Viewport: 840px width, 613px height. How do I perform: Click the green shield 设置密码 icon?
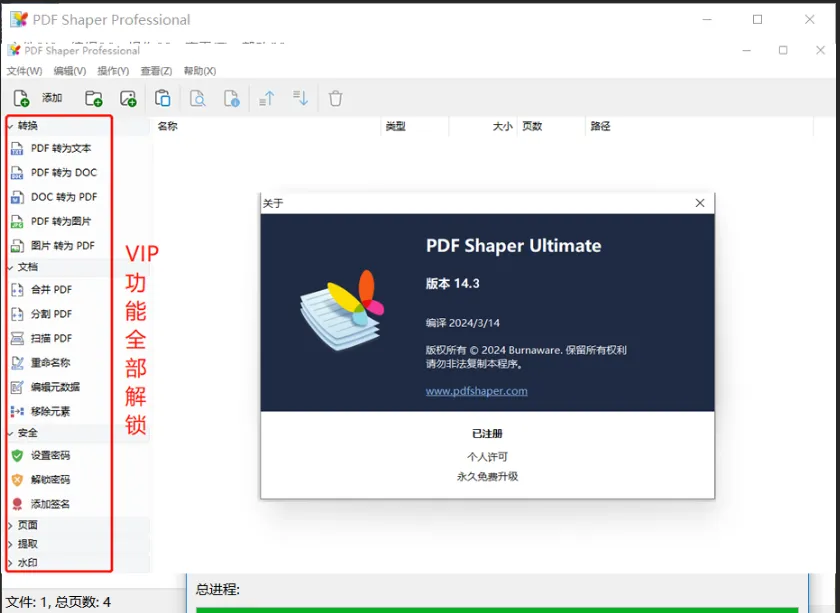click(17, 455)
